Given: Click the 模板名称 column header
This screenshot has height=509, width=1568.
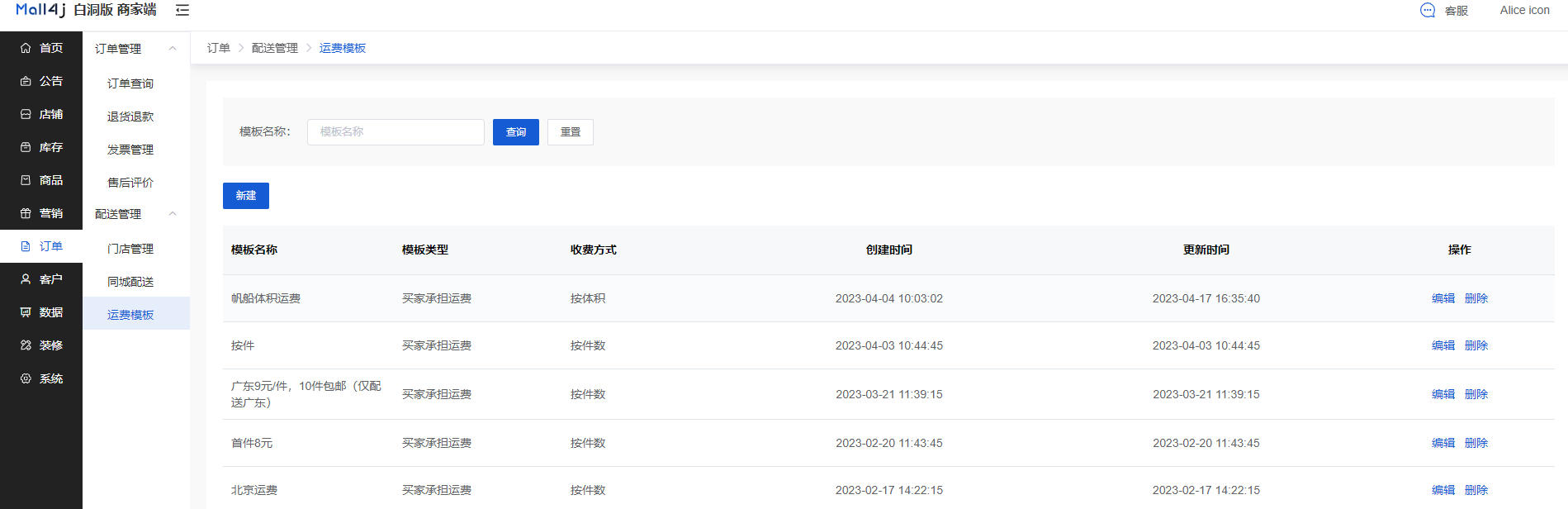Looking at the screenshot, I should point(254,250).
